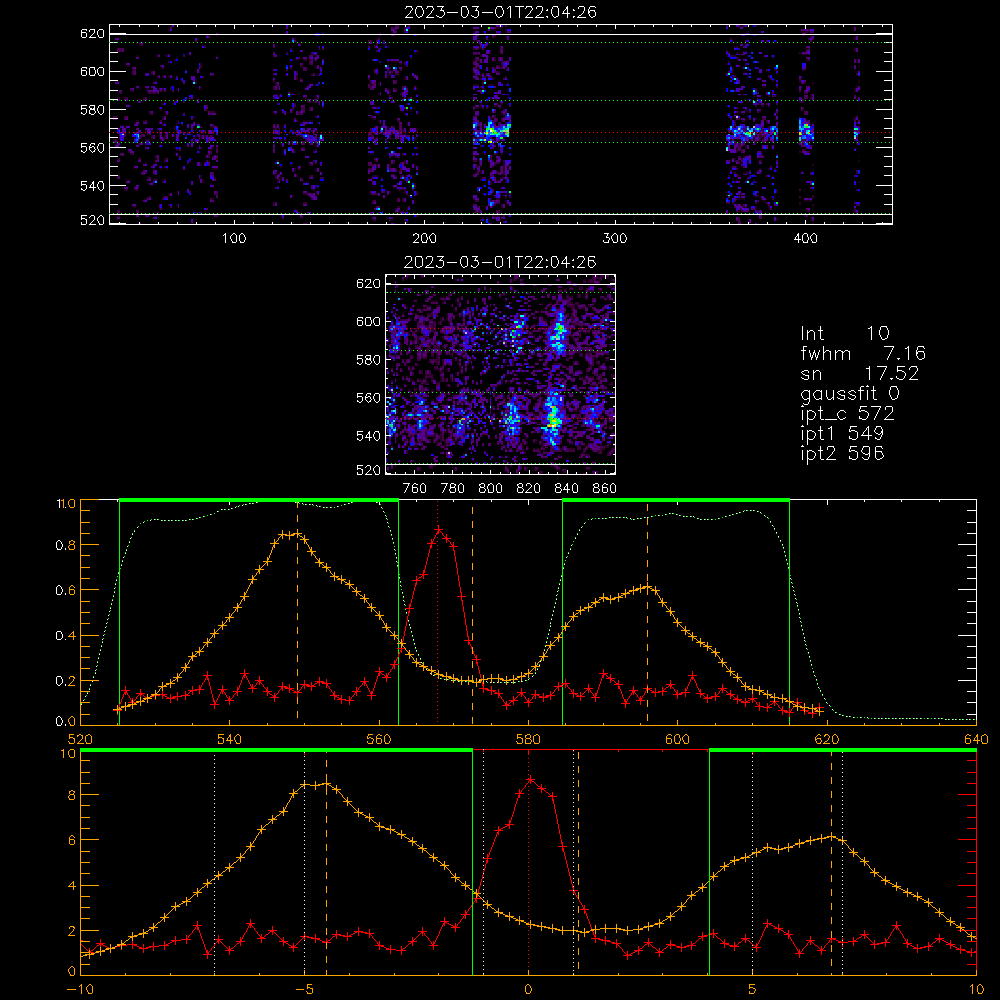The height and width of the screenshot is (1000, 1000).
Task: Click y-axis label 0.4 on upper profile plot
Action: [x=65, y=636]
